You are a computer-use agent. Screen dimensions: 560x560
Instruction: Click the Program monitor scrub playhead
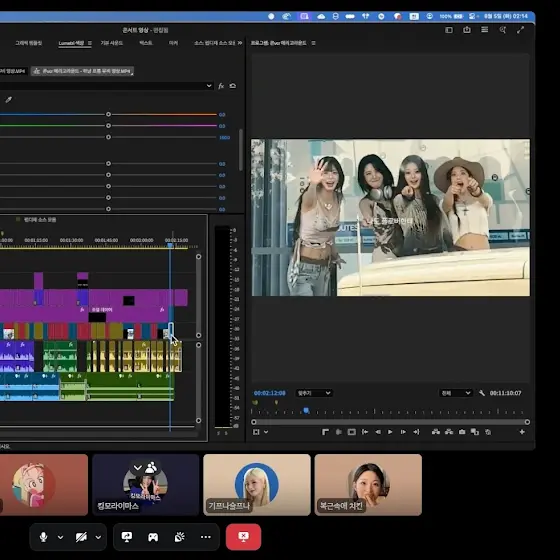pos(306,410)
